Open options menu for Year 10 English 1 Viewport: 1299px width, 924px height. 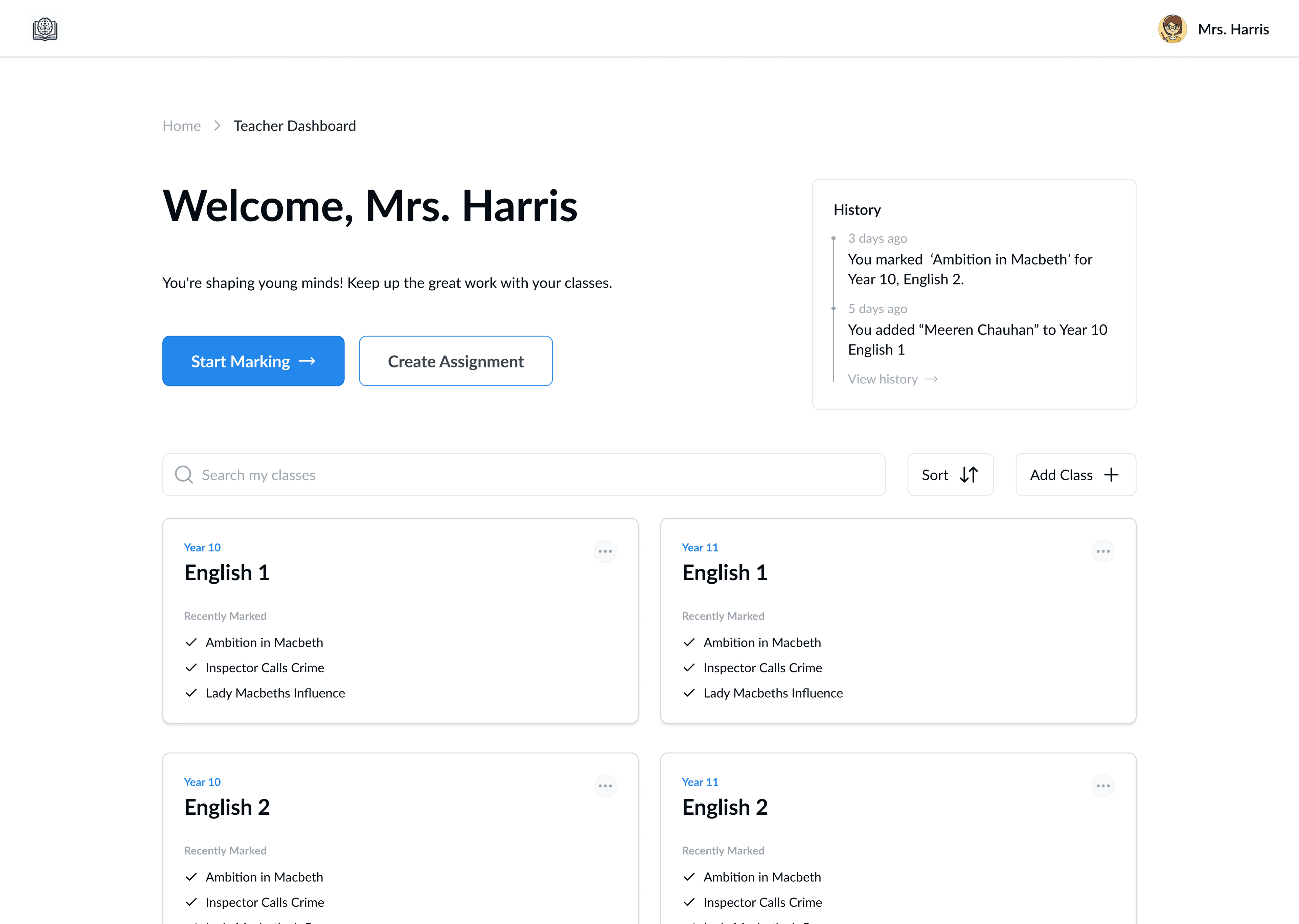point(605,551)
